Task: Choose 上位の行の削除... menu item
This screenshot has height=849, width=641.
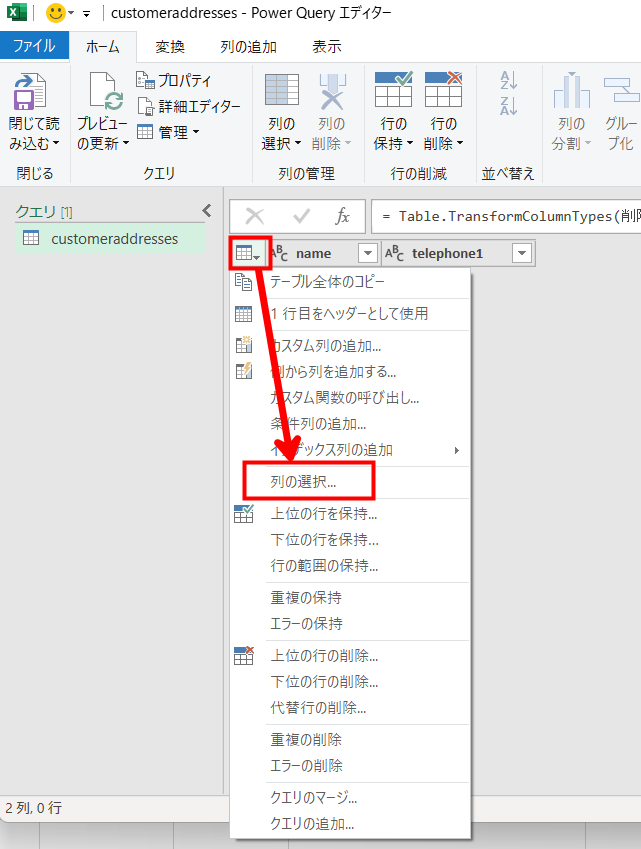Action: point(350,656)
